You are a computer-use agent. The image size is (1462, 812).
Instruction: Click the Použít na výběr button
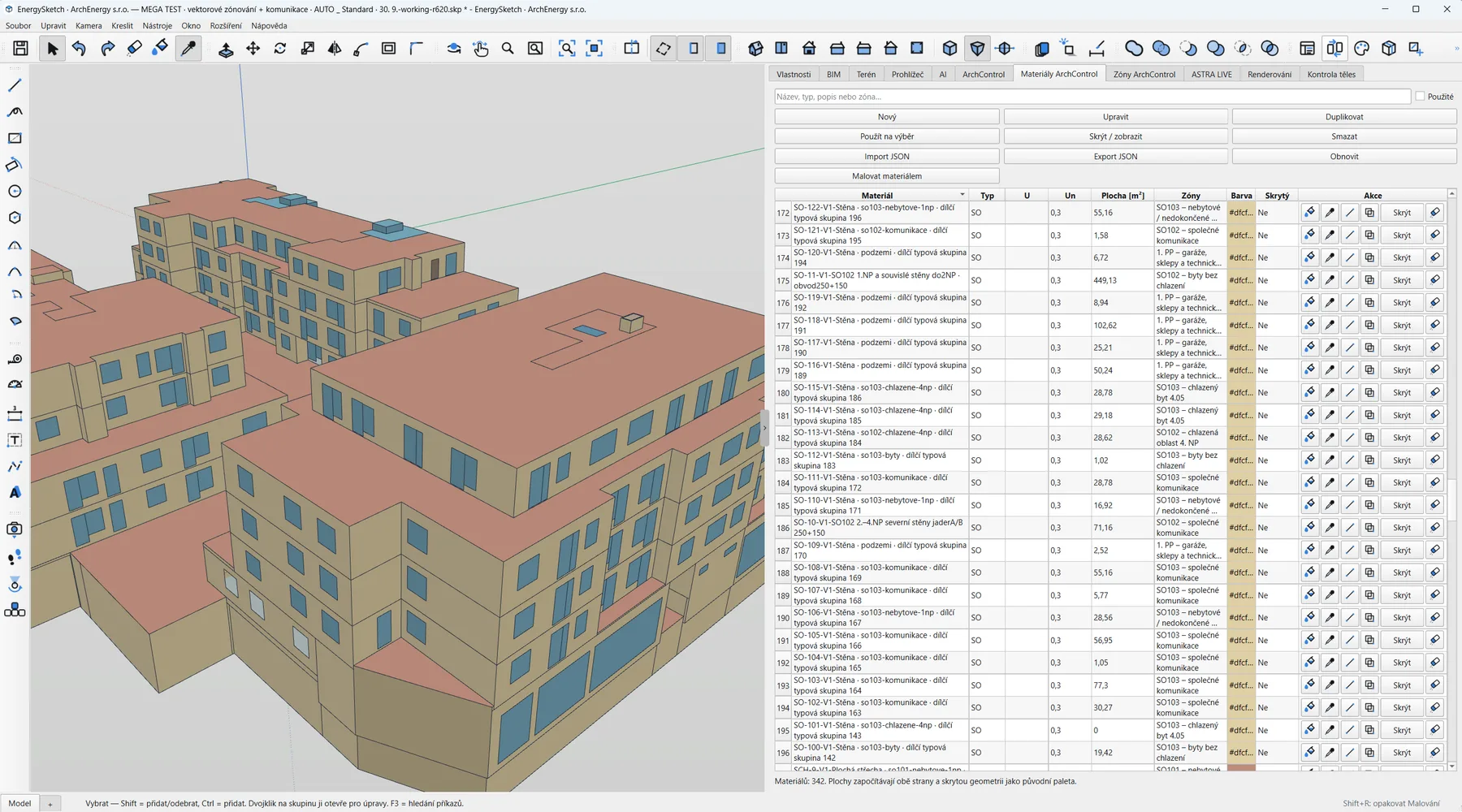pos(887,136)
